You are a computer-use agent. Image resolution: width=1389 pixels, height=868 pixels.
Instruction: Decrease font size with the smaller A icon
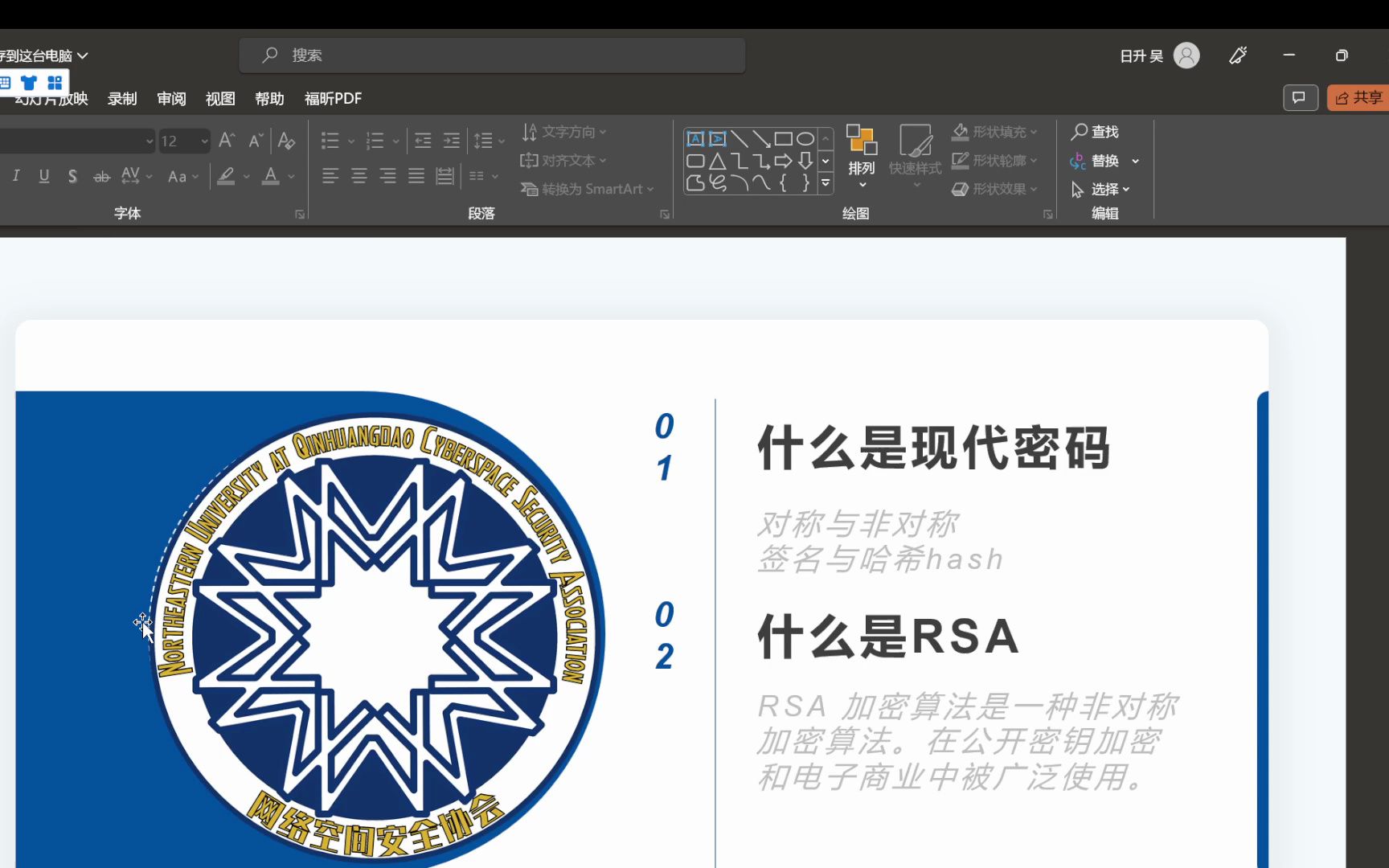[x=256, y=141]
